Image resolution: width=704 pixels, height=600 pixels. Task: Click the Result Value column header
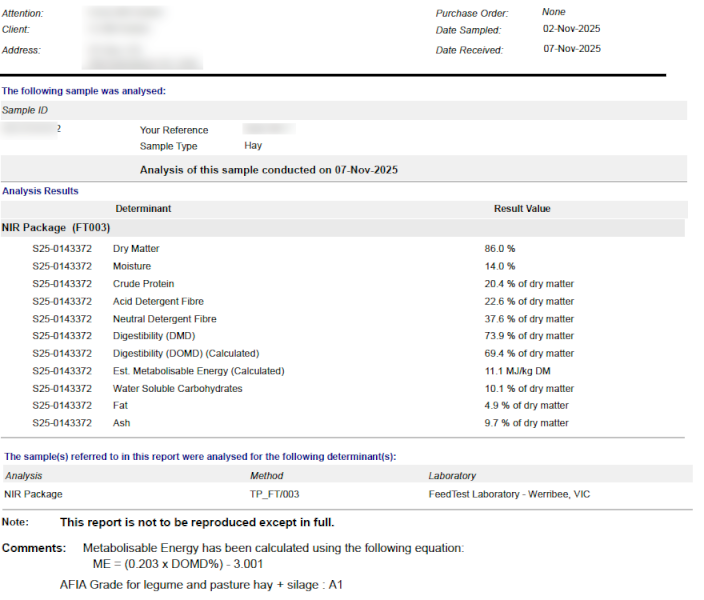(x=522, y=209)
